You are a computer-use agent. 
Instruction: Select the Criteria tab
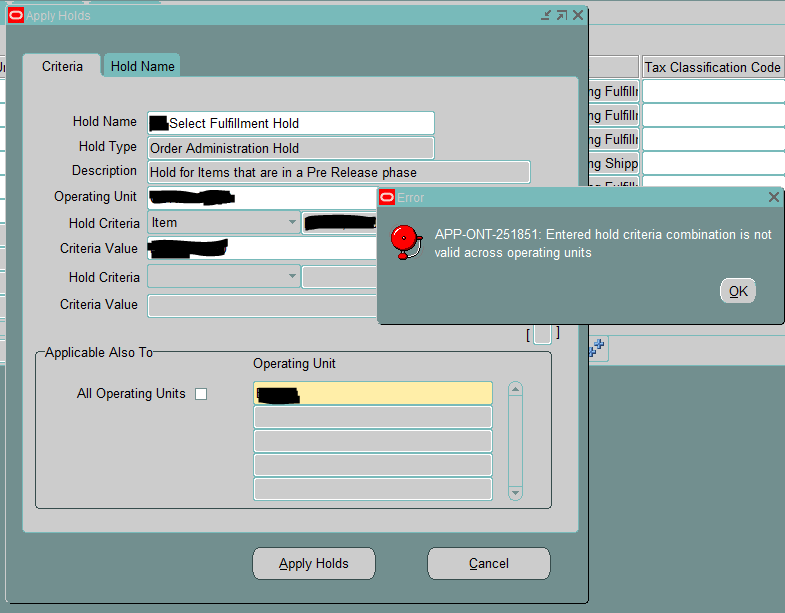pos(62,66)
